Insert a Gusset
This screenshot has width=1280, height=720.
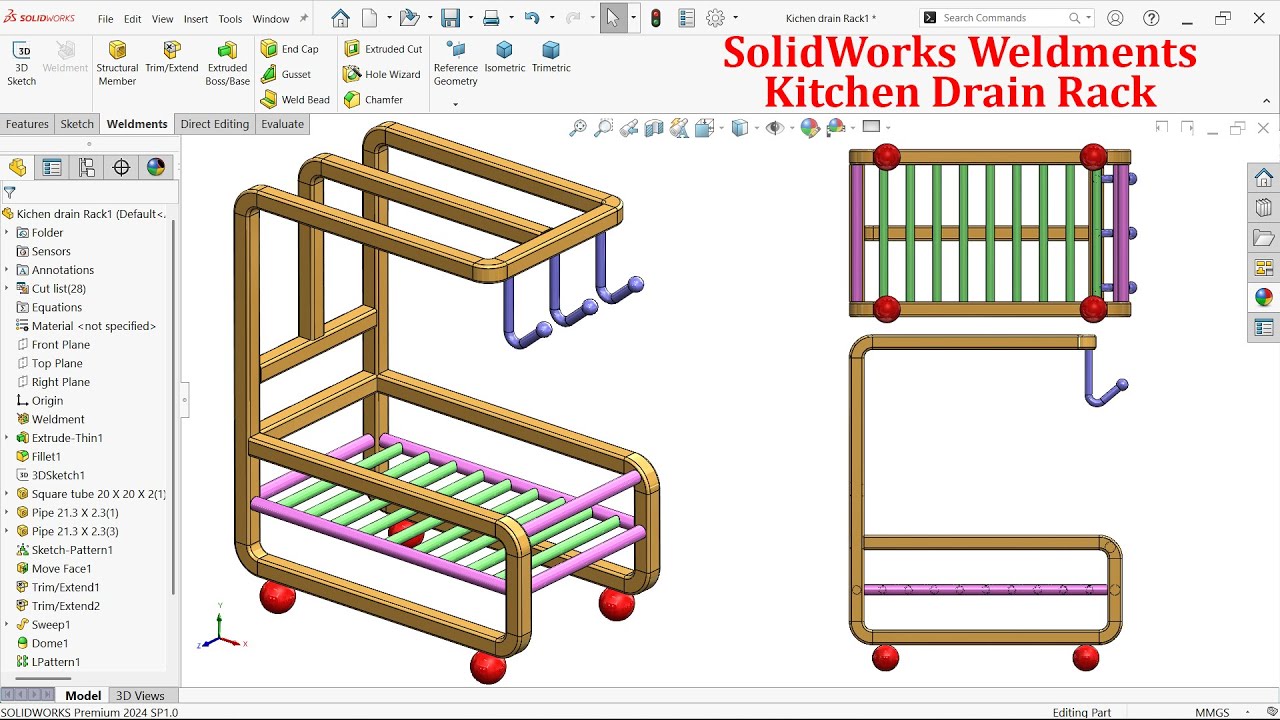(x=286, y=74)
